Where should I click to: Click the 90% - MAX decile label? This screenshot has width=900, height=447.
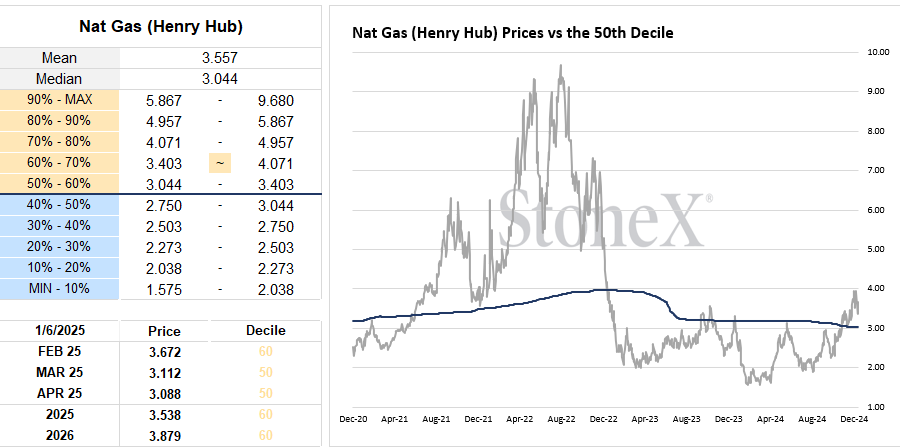(x=59, y=100)
